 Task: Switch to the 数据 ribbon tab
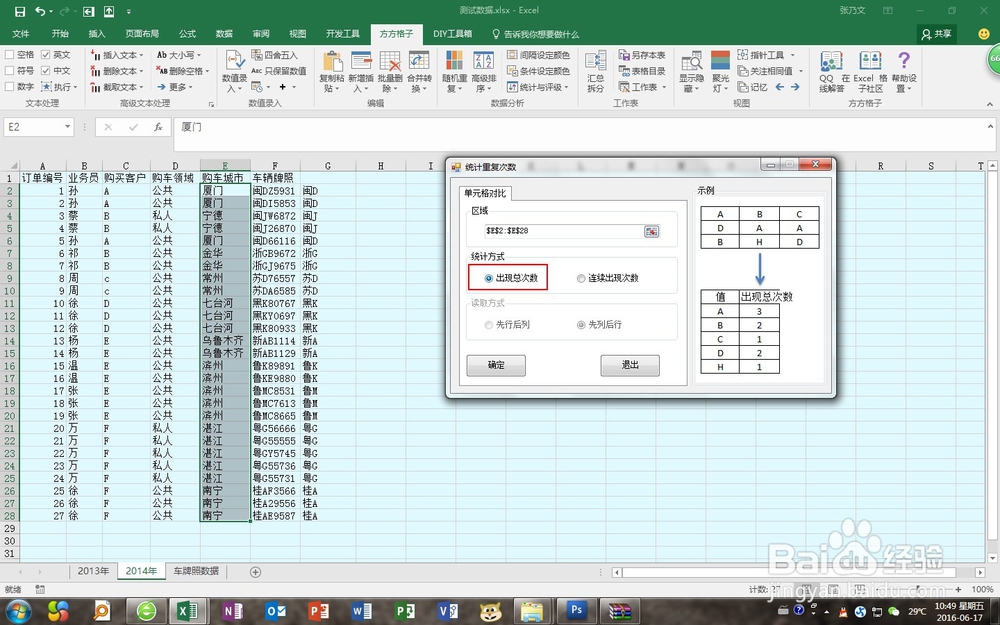tap(224, 34)
